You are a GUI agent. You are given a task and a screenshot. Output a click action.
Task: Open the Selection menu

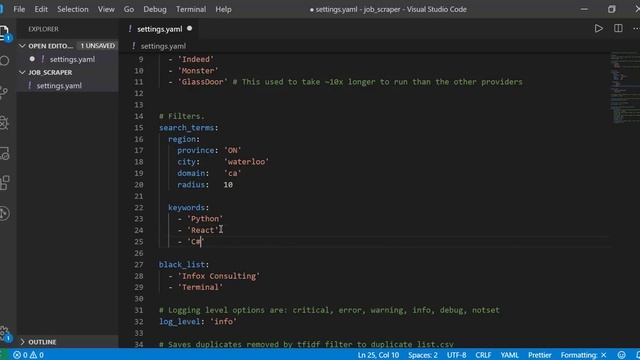[x=73, y=9]
